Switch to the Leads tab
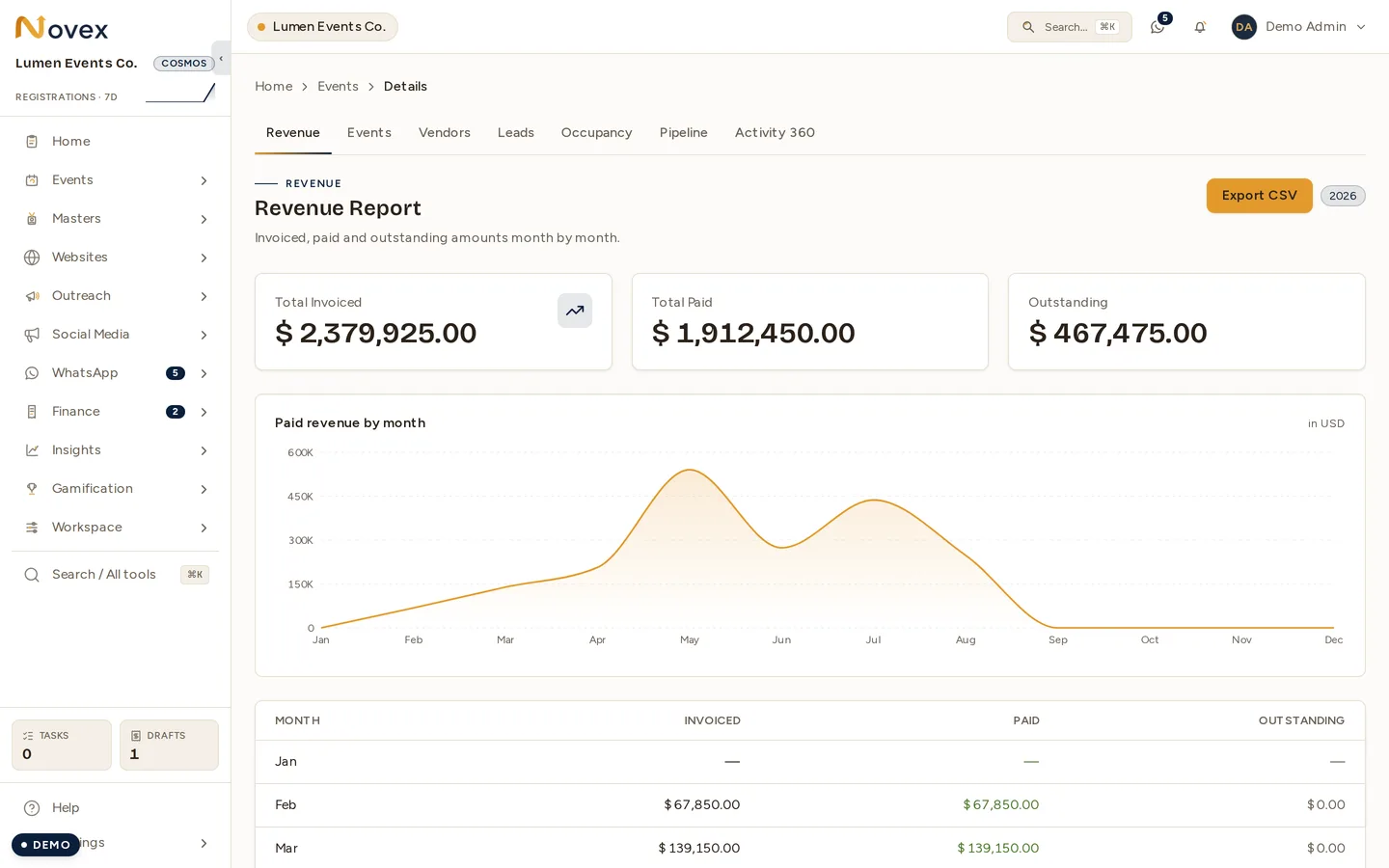Image resolution: width=1389 pixels, height=868 pixels. (x=516, y=133)
